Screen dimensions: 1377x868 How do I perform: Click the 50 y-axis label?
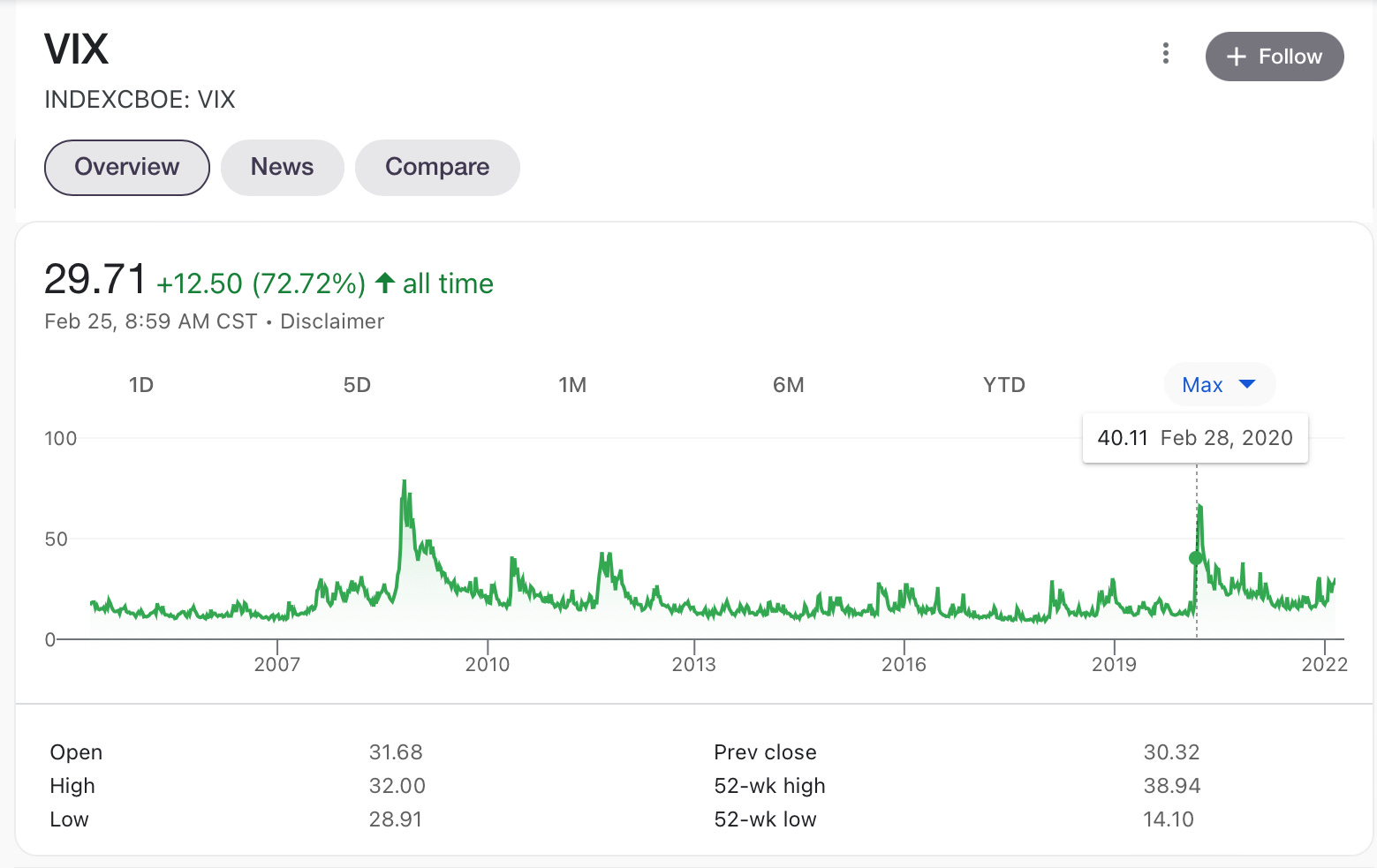(x=56, y=539)
